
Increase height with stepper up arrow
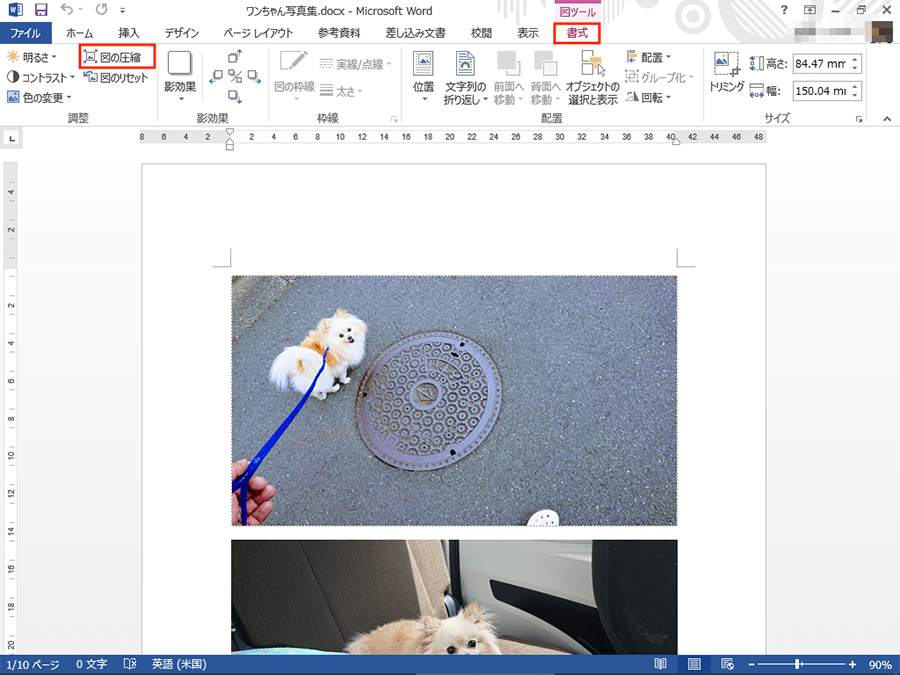coord(855,59)
